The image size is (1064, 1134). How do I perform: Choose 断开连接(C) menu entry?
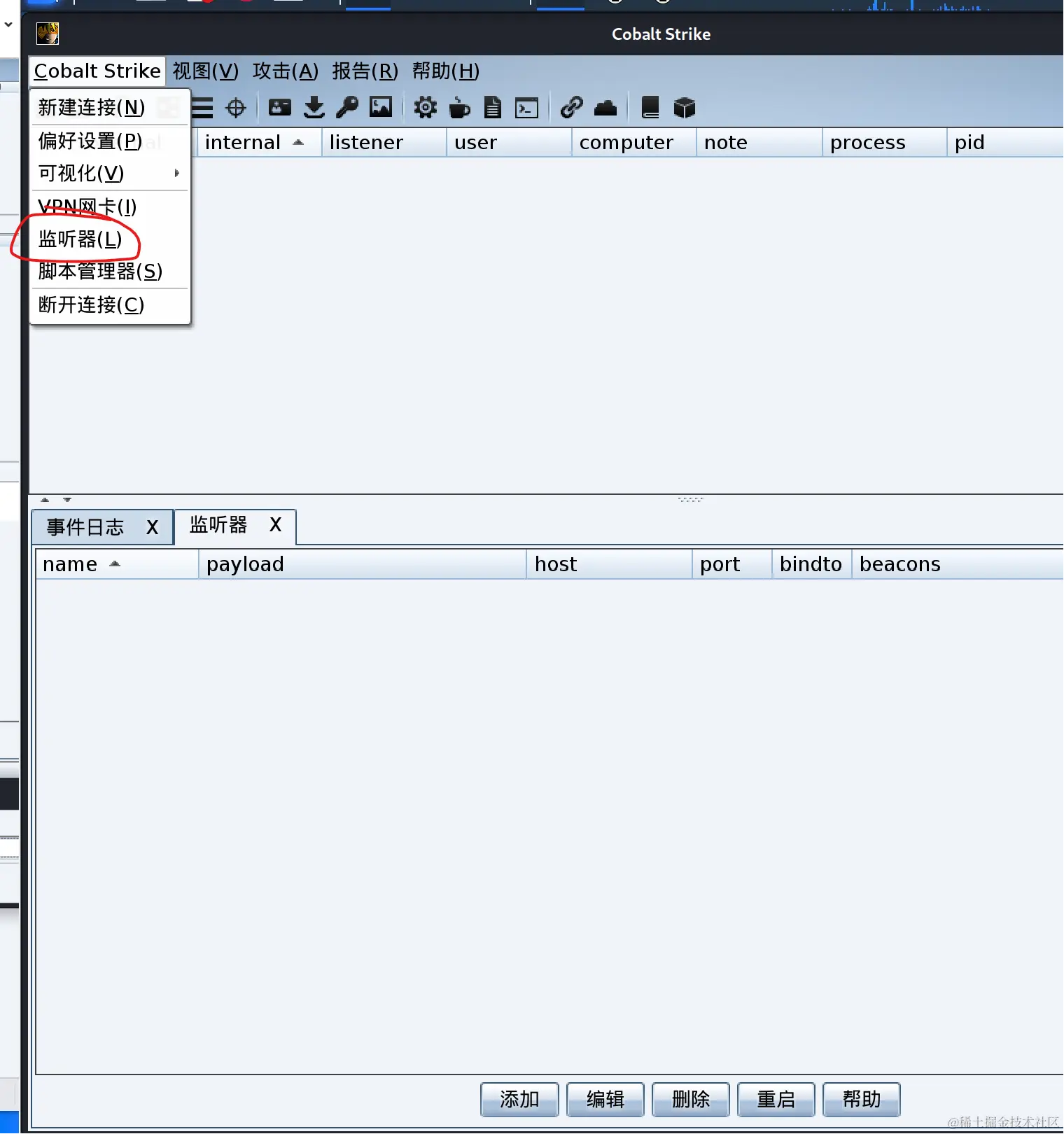tap(110, 304)
